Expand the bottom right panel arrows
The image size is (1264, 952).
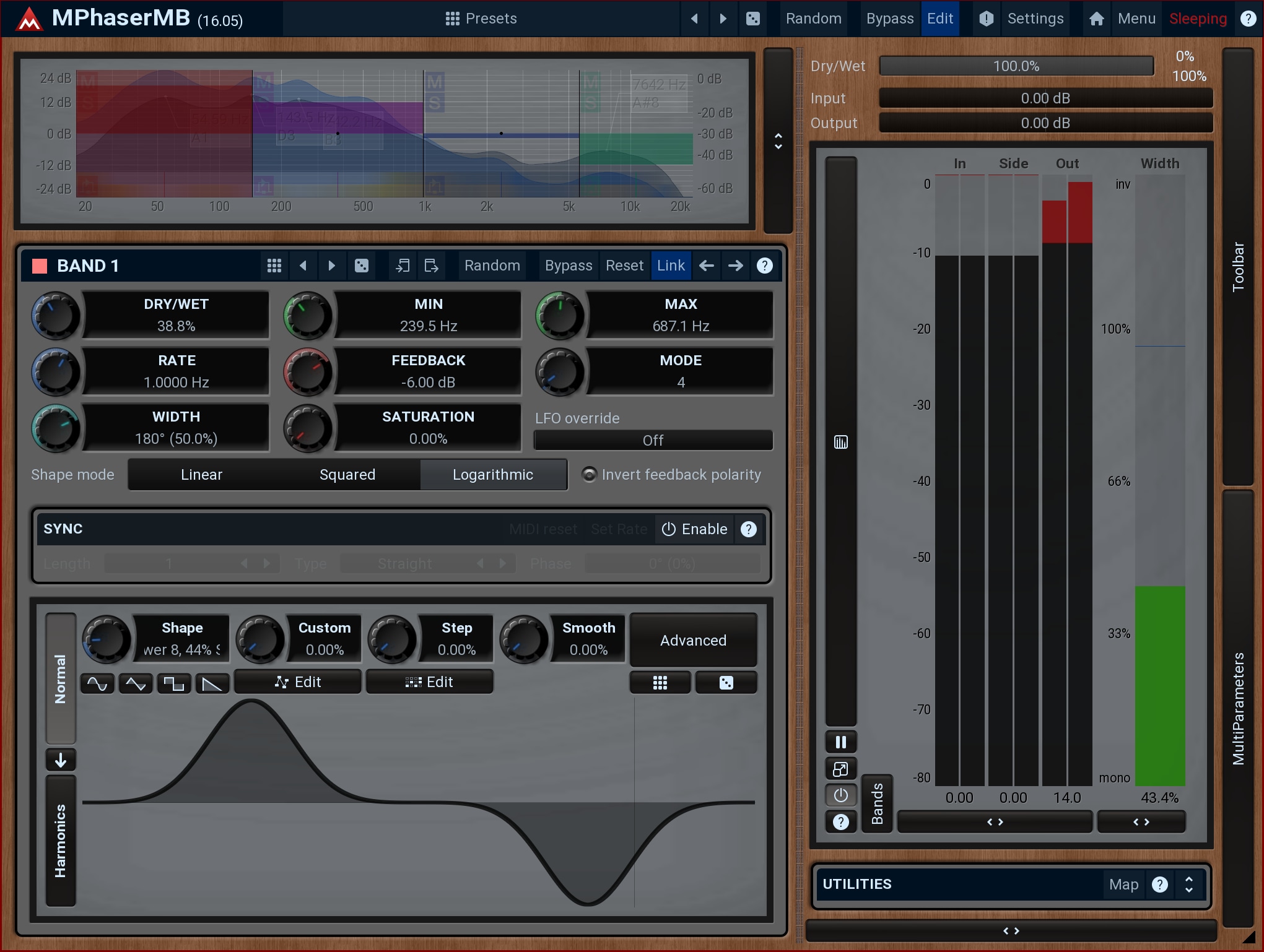[x=1011, y=931]
